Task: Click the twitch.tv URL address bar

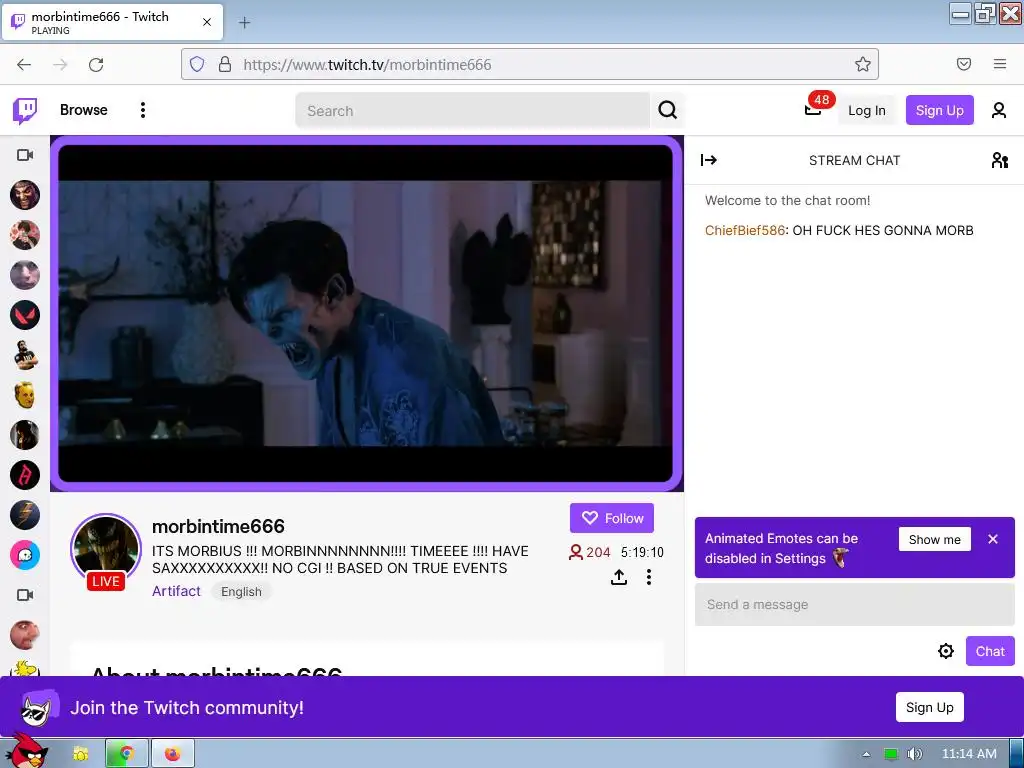Action: pos(530,64)
